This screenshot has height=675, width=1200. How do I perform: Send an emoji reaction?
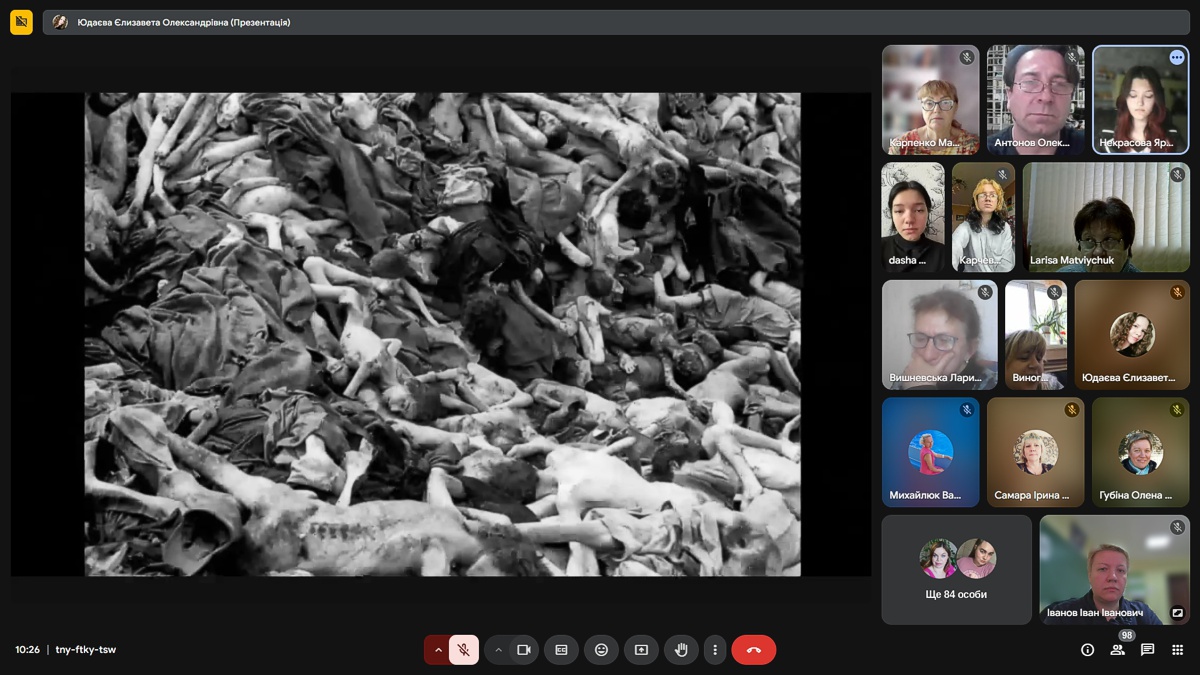(x=601, y=650)
